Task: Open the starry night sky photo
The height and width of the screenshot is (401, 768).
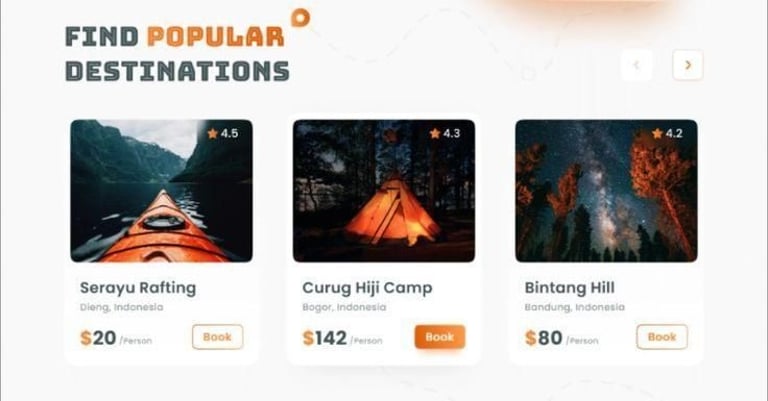Action: [x=606, y=191]
